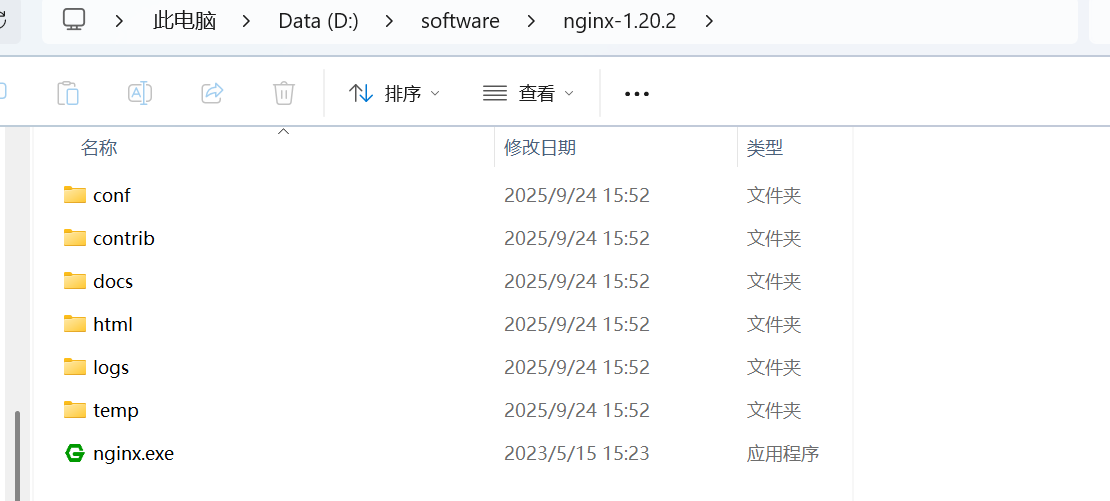Select the contrib folder name
1110x501 pixels.
(x=124, y=238)
